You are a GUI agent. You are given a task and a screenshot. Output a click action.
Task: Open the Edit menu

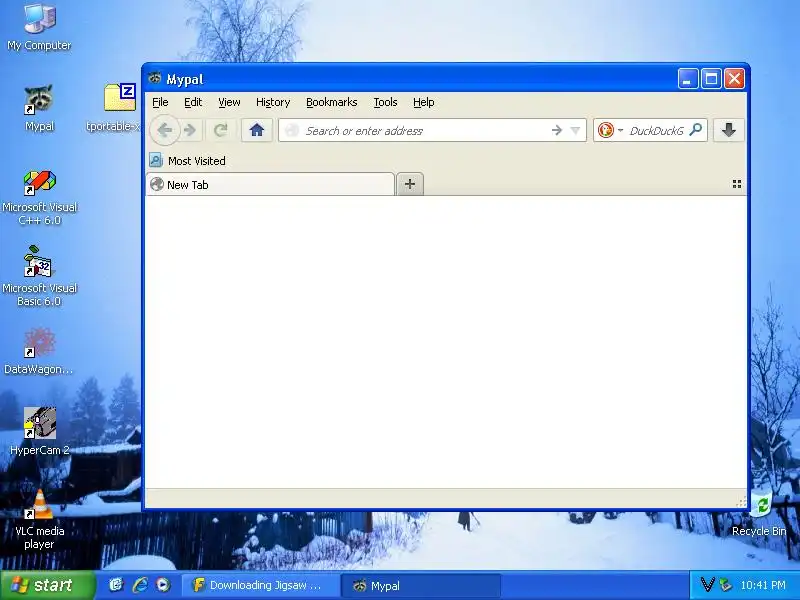(193, 102)
